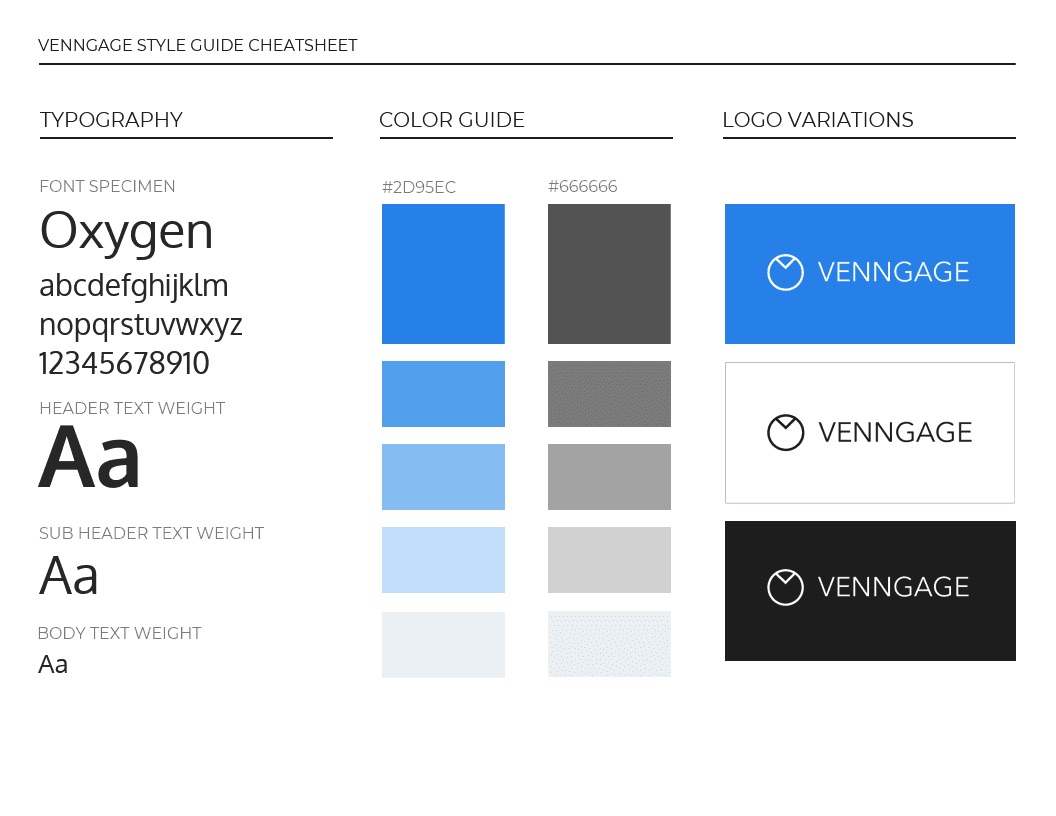
Task: Click the bold header weight Aa sample
Action: tap(90, 458)
